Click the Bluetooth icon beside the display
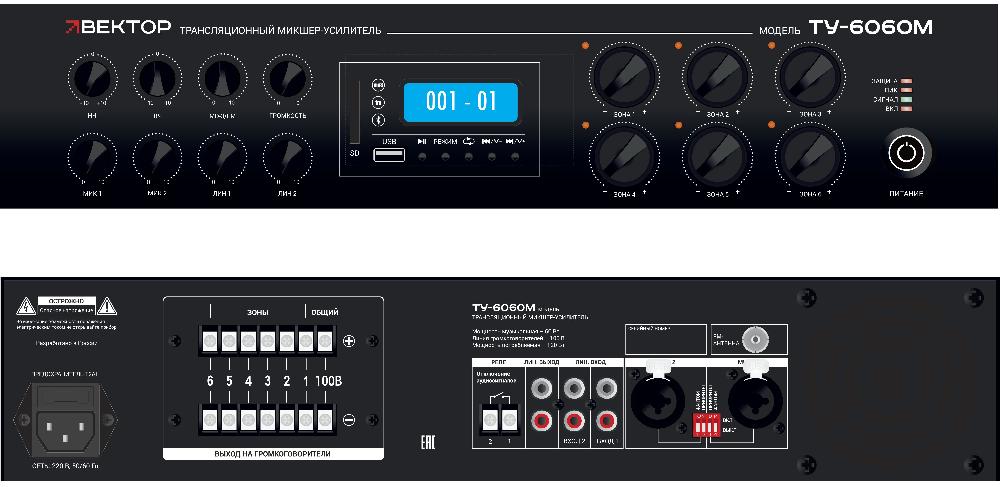This screenshot has width=1000, height=487. (379, 121)
